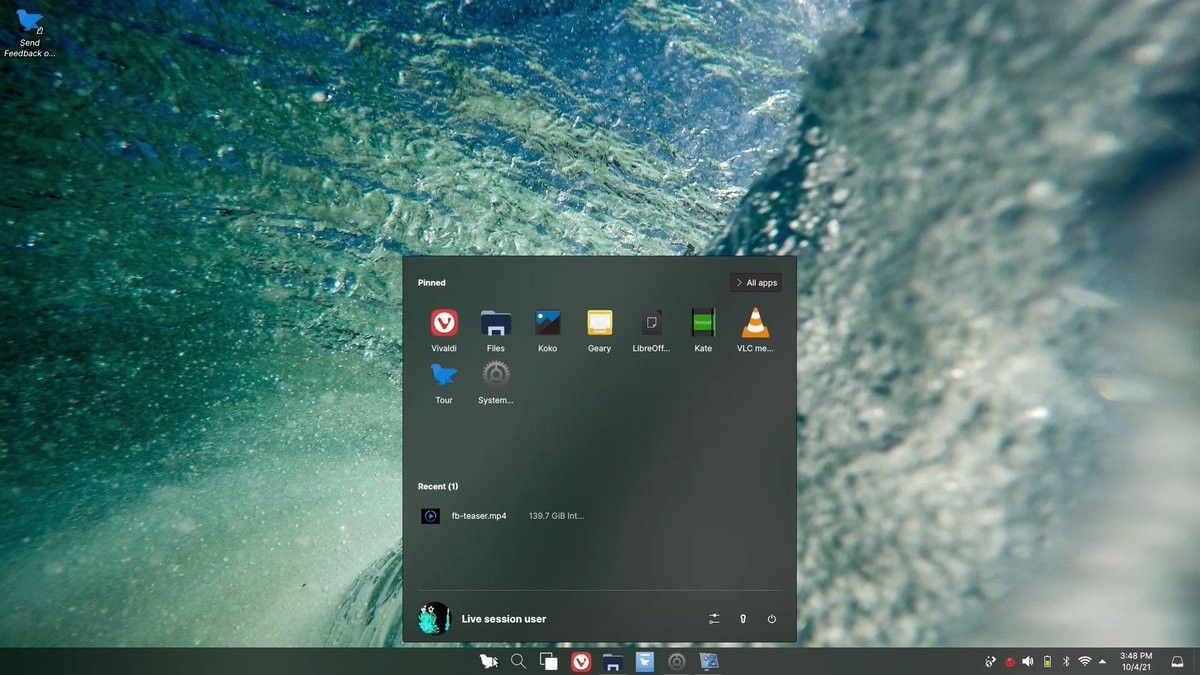Open notifications from the tray
The image size is (1200, 675).
tap(1176, 661)
